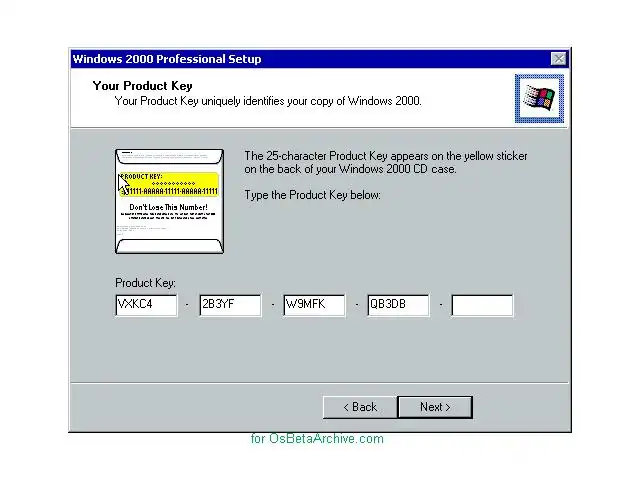Click the 'Your Product Key' heading
Screen dimensions: 640x480
(142, 86)
